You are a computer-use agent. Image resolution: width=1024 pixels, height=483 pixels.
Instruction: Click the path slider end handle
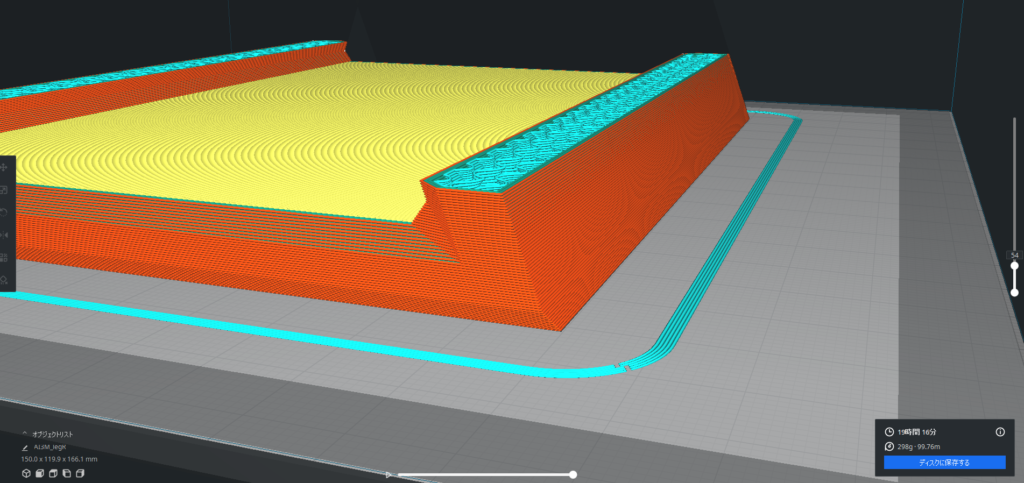[x=573, y=475]
